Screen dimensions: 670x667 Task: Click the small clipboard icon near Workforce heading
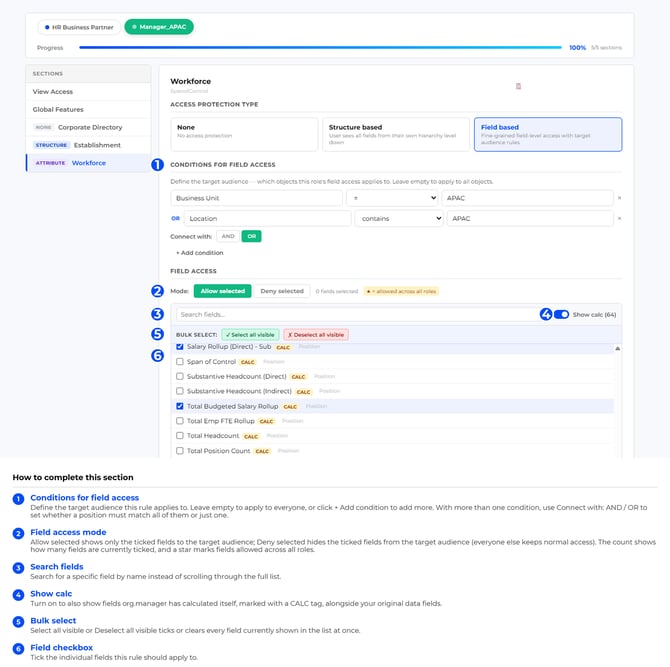pyautogui.click(x=518, y=86)
